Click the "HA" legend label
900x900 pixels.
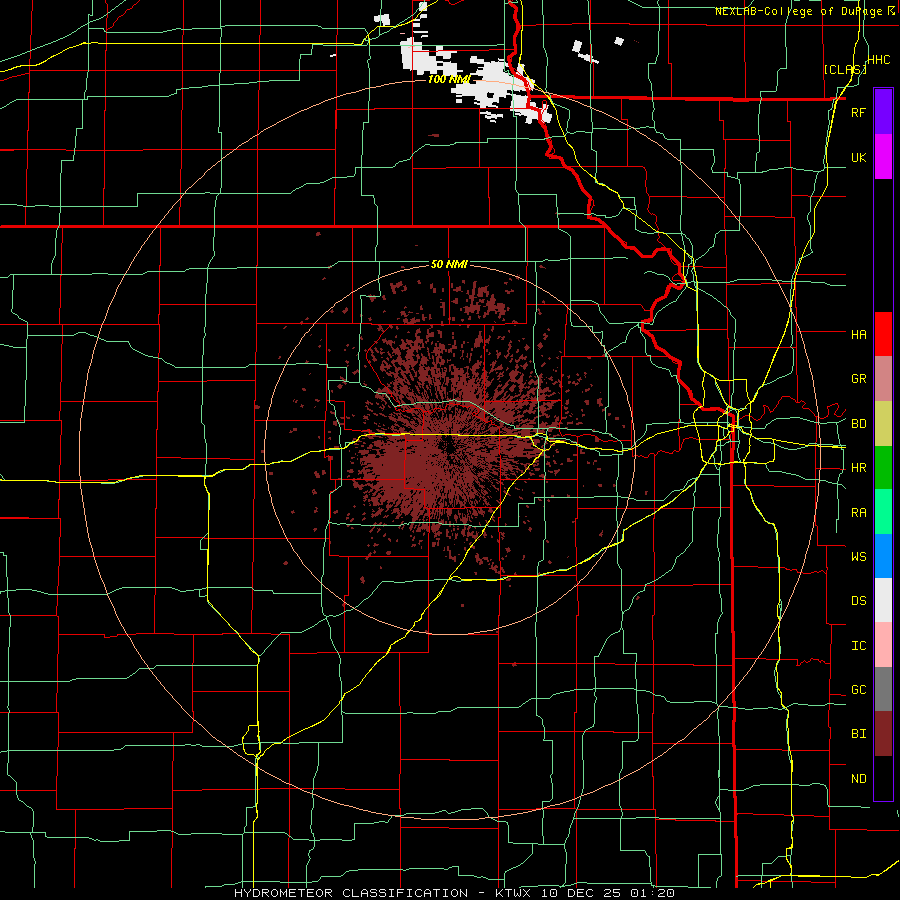point(858,334)
